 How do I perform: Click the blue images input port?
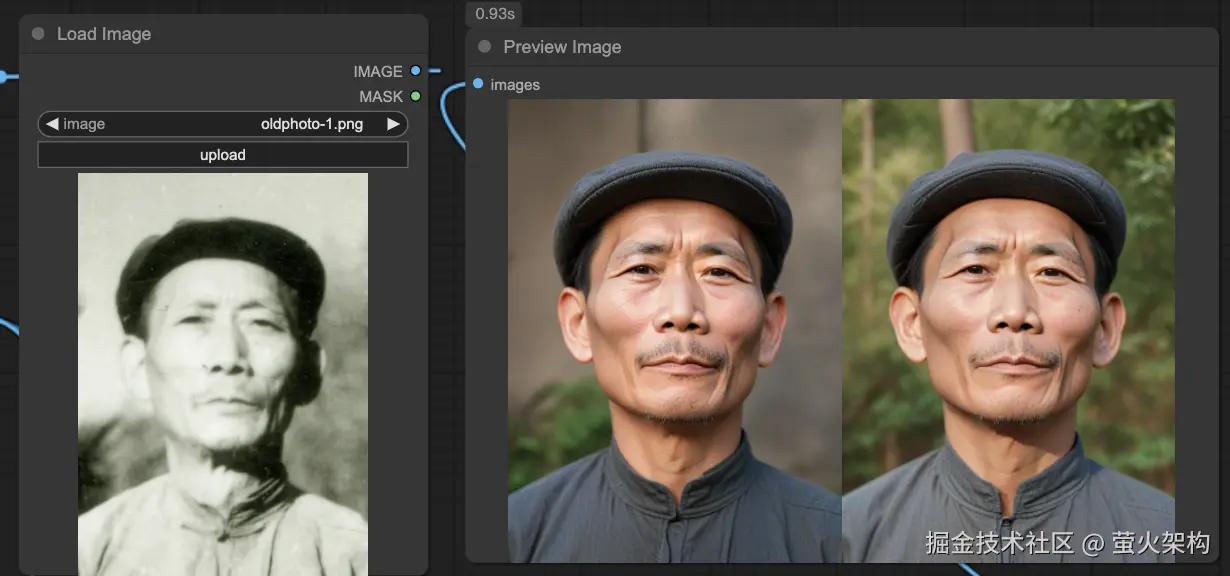click(478, 84)
